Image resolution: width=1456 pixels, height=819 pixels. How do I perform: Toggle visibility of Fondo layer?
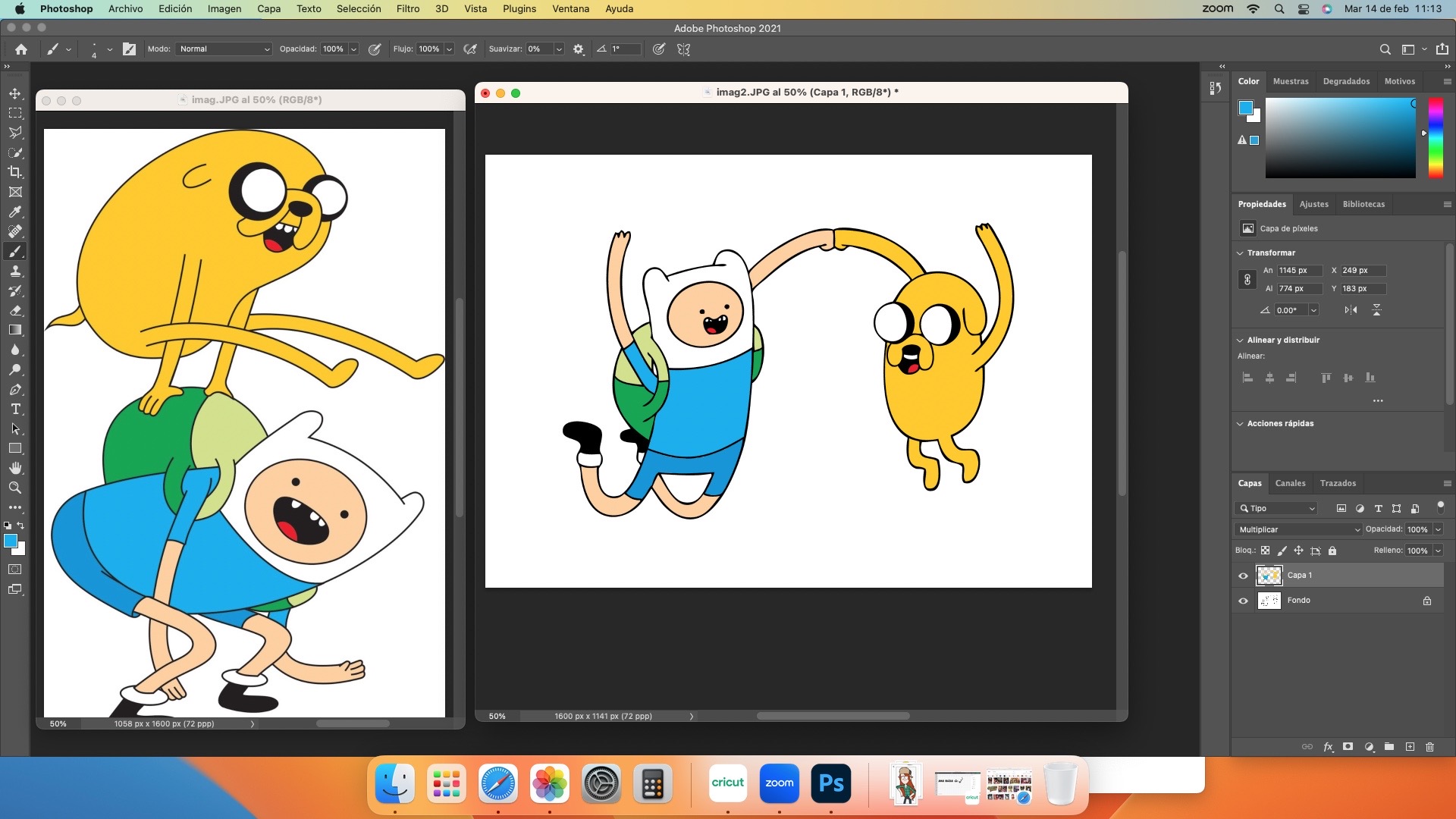point(1243,601)
